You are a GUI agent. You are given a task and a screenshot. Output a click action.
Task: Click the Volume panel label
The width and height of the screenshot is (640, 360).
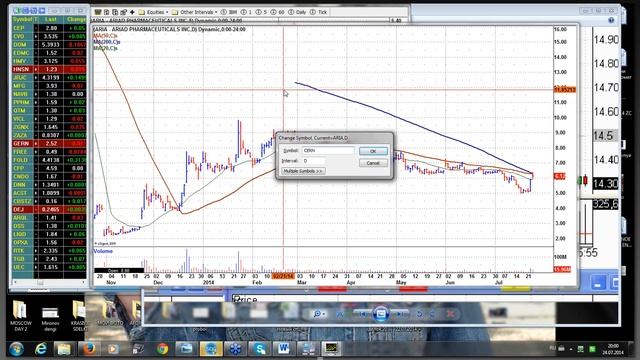click(103, 251)
